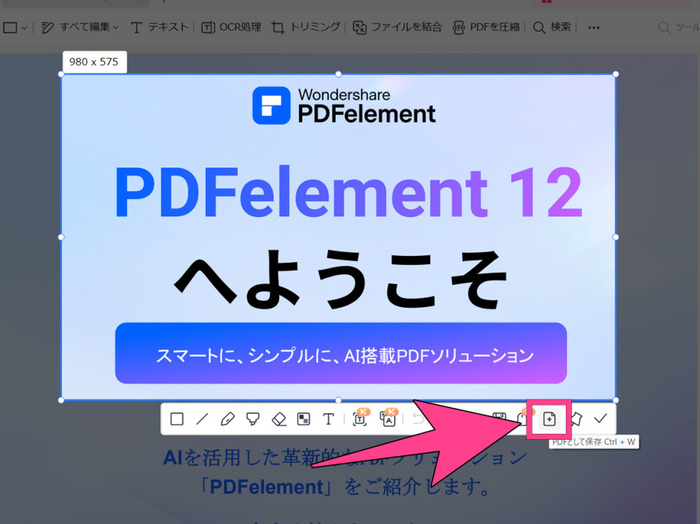Click ファイルを結合 to combine files
This screenshot has width=700, height=524.
[x=397, y=28]
